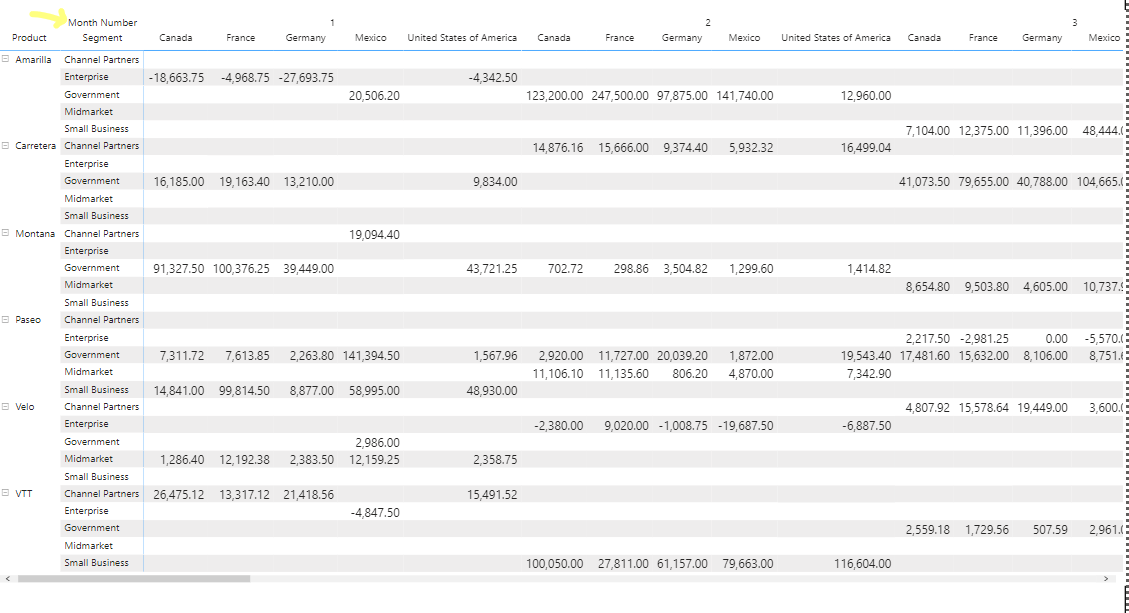Screen dimensions: 1129x613
Task: Select Mexico header under month 2
Action: click(745, 37)
